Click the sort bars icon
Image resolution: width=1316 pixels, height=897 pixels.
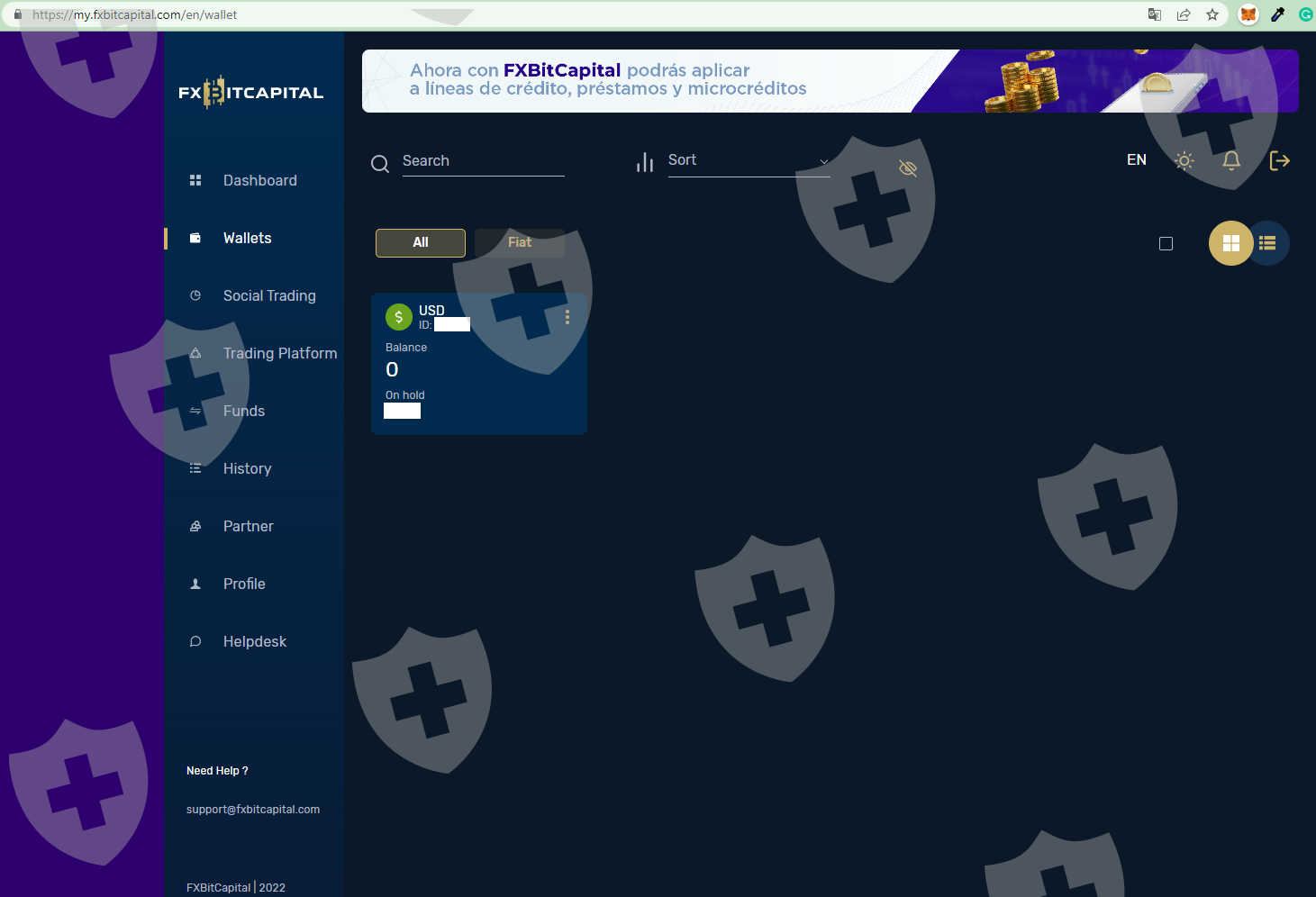click(645, 162)
